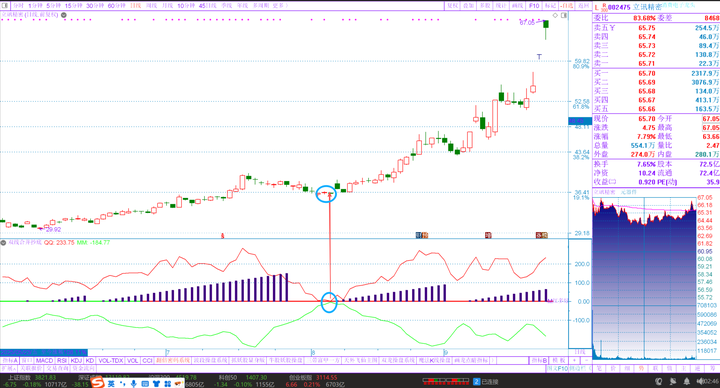Click the intraday mini chart thumbnail
720x388 pixels.
coord(644,278)
